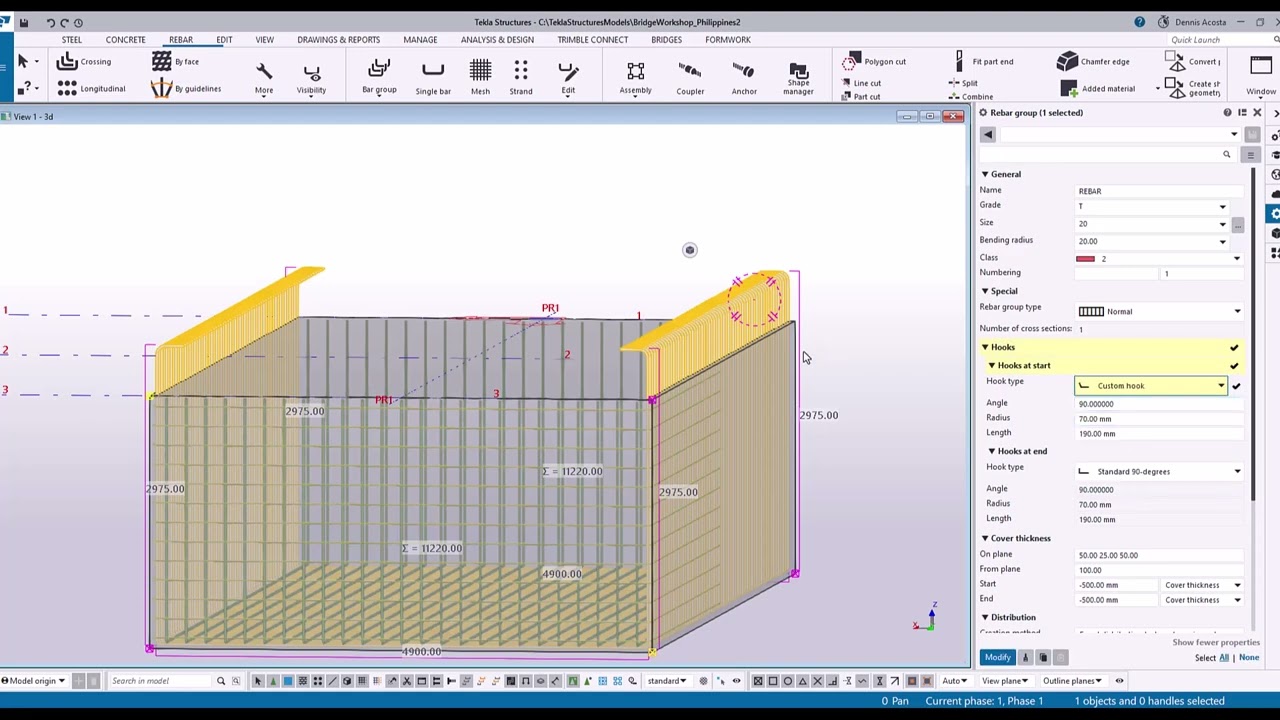Open the Class color dropdown
Image resolution: width=1280 pixels, height=720 pixels.
pyautogui.click(x=1237, y=260)
